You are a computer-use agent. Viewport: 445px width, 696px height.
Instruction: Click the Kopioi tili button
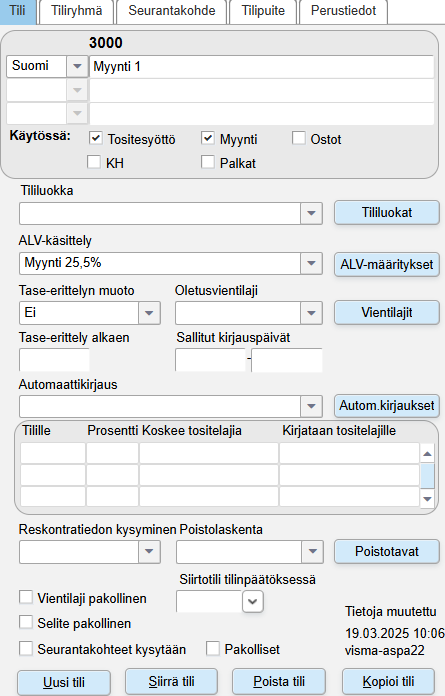click(388, 681)
